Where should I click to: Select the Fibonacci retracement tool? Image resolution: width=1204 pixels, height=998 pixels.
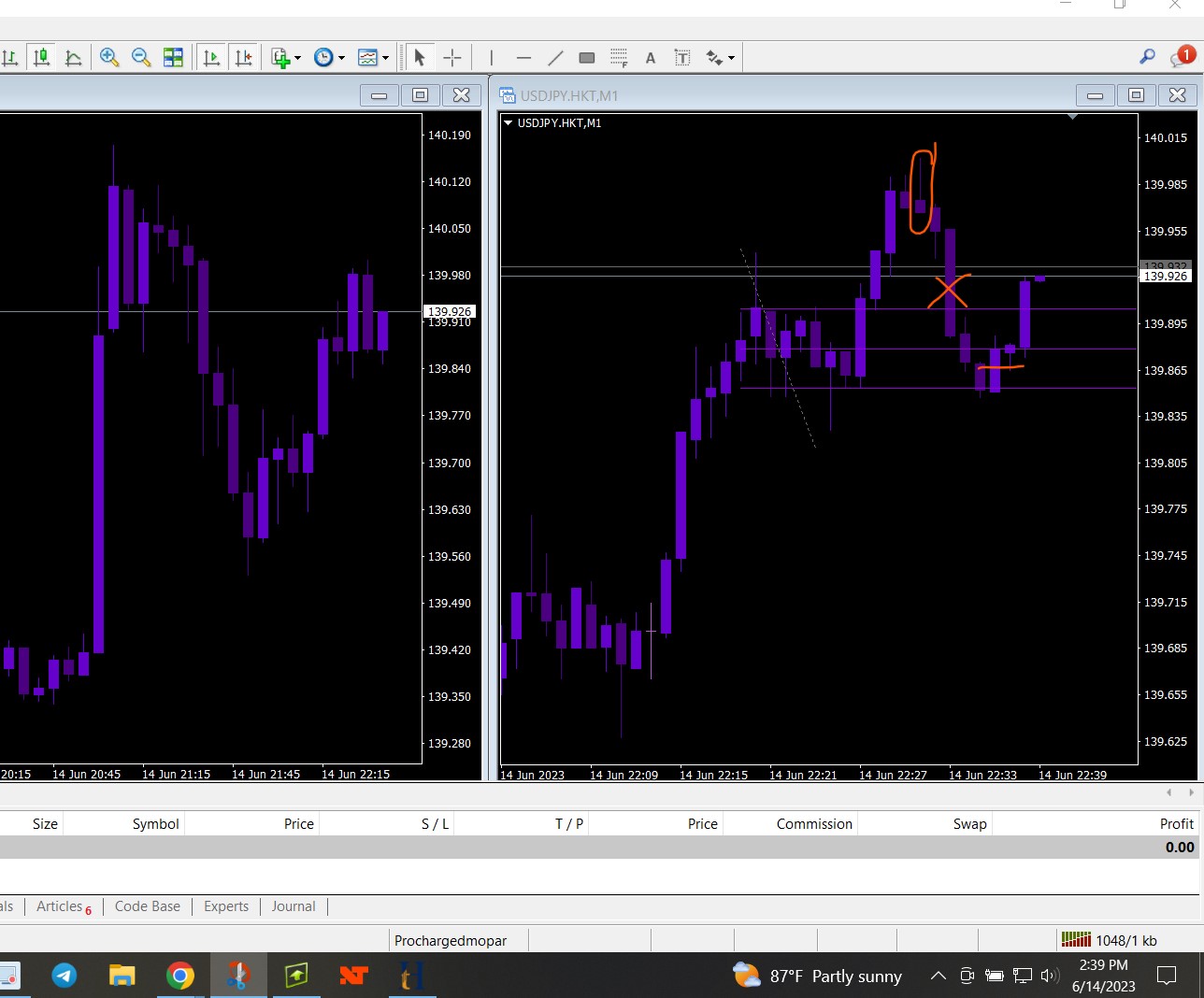619,58
